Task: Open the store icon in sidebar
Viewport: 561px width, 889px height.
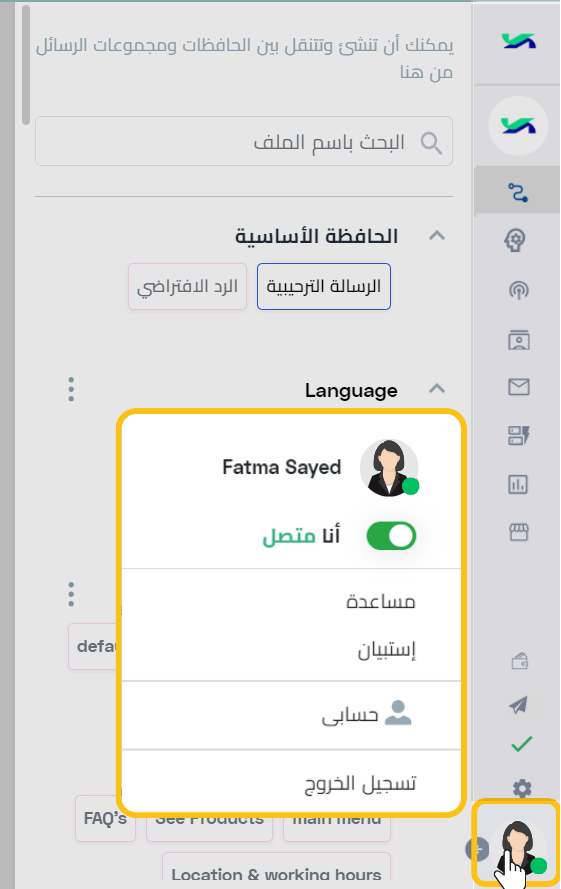Action: click(x=518, y=532)
